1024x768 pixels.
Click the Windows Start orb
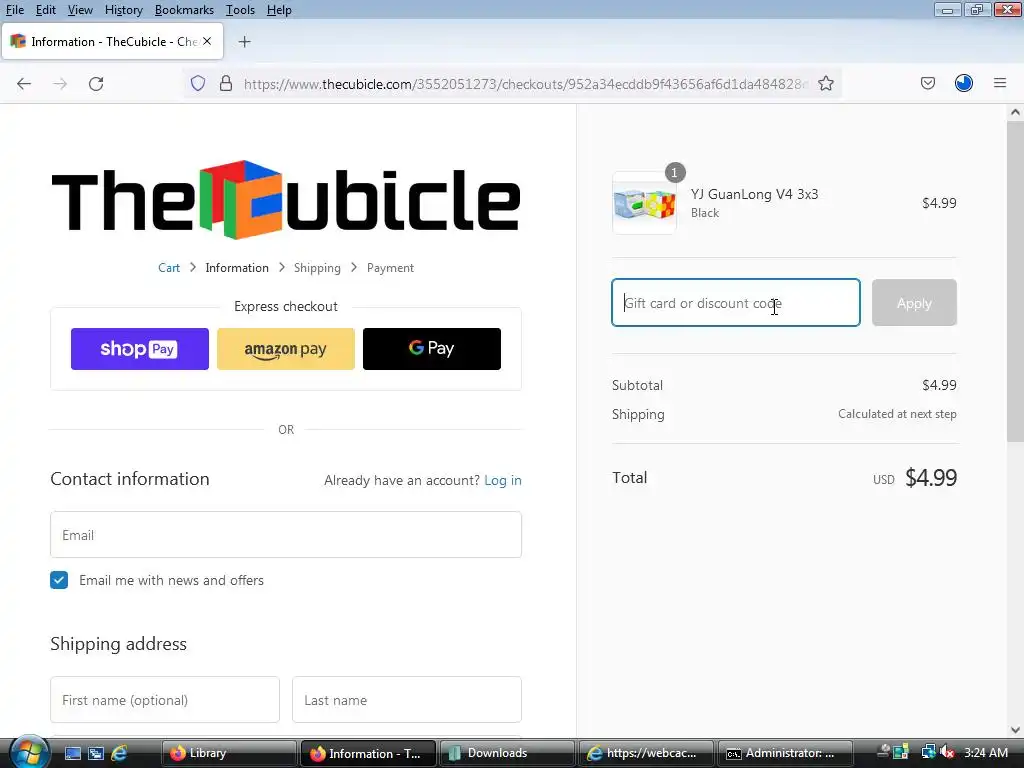coord(29,752)
